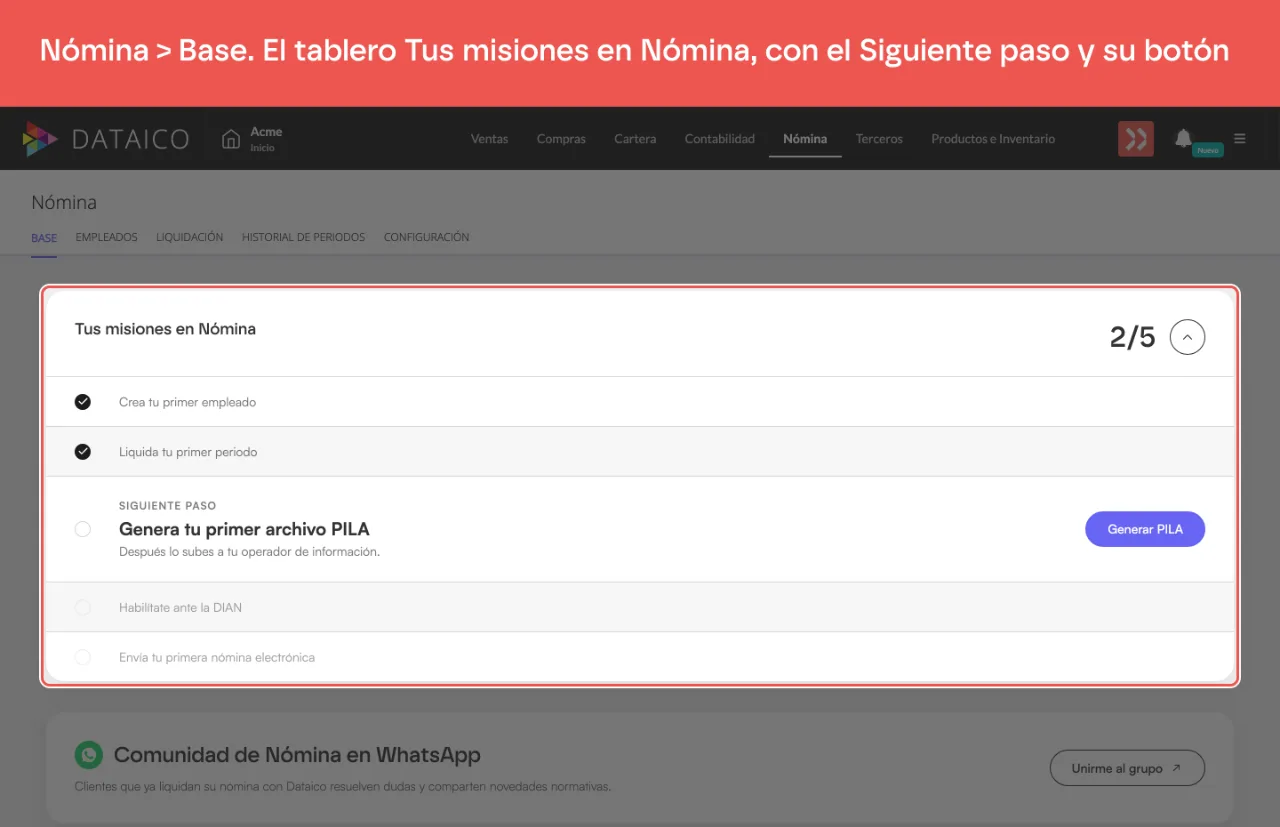Select the Nómina menu item

tap(805, 139)
